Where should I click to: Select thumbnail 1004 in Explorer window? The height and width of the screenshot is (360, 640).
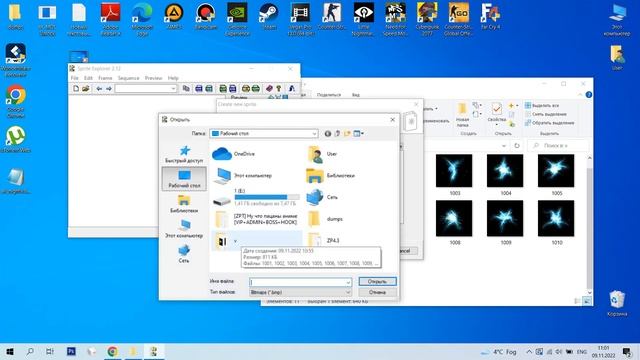[x=505, y=176]
